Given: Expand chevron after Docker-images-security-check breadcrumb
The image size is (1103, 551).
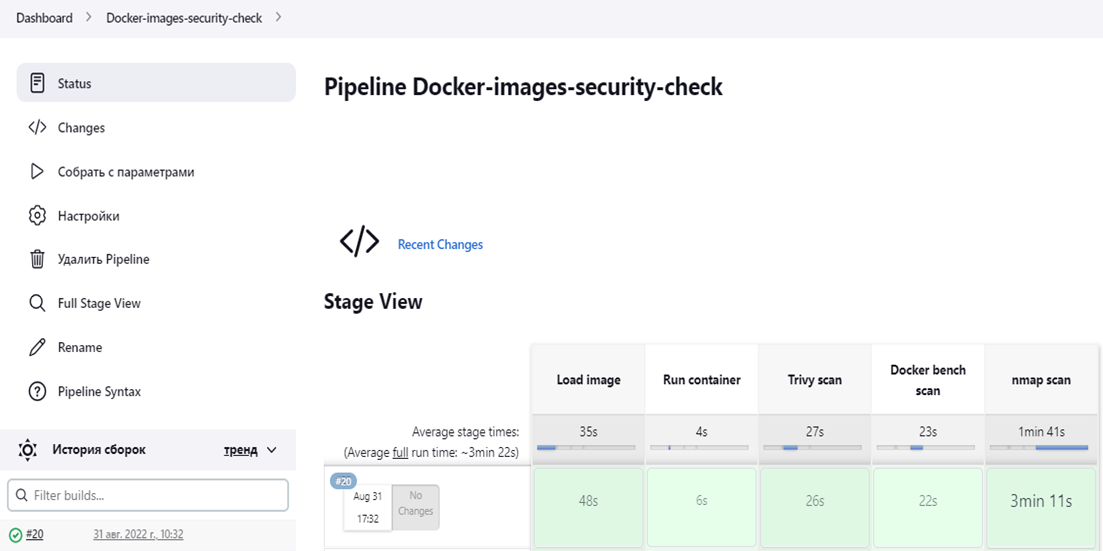Looking at the screenshot, I should tap(279, 18).
